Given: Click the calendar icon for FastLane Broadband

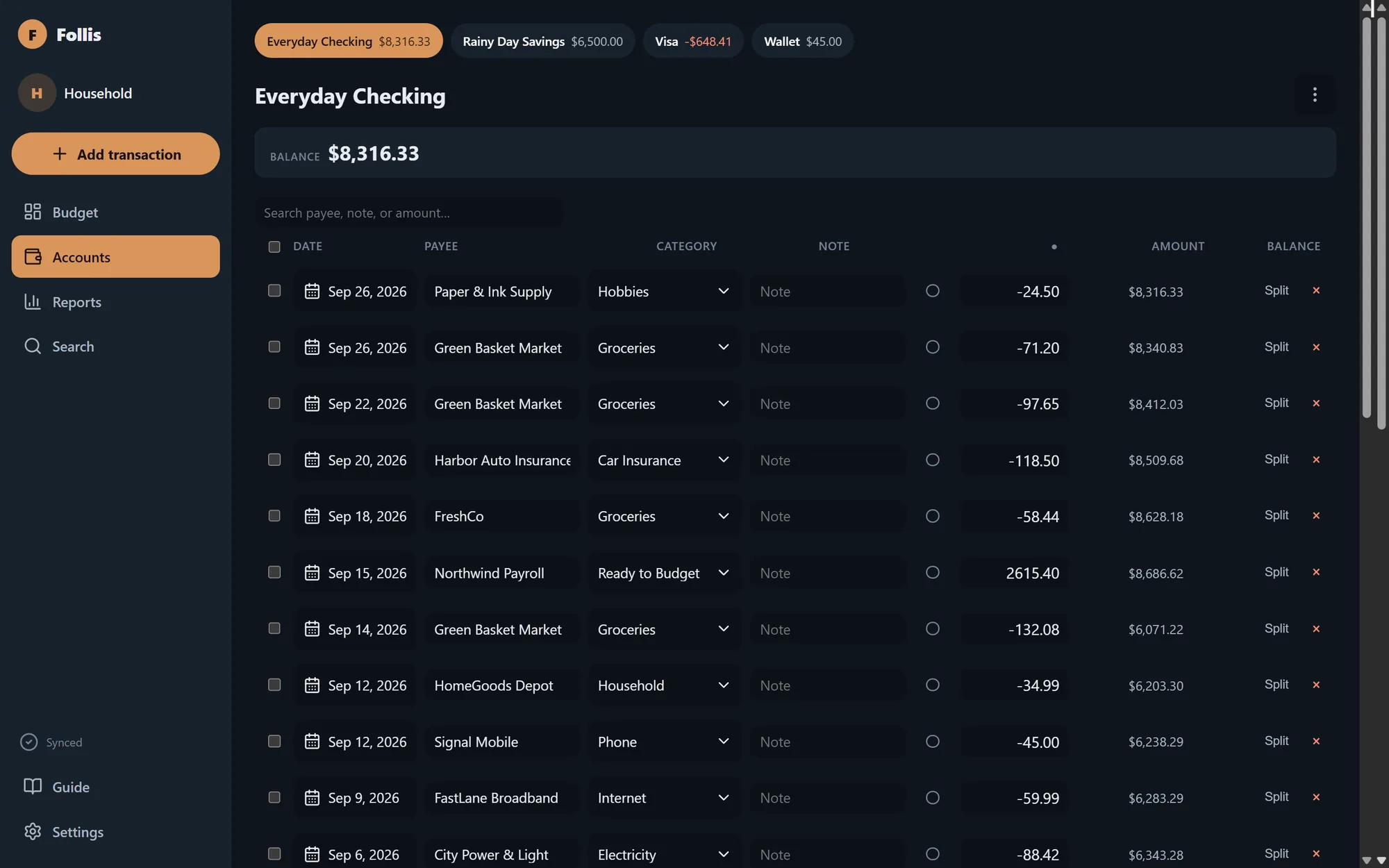Looking at the screenshot, I should [x=312, y=798].
